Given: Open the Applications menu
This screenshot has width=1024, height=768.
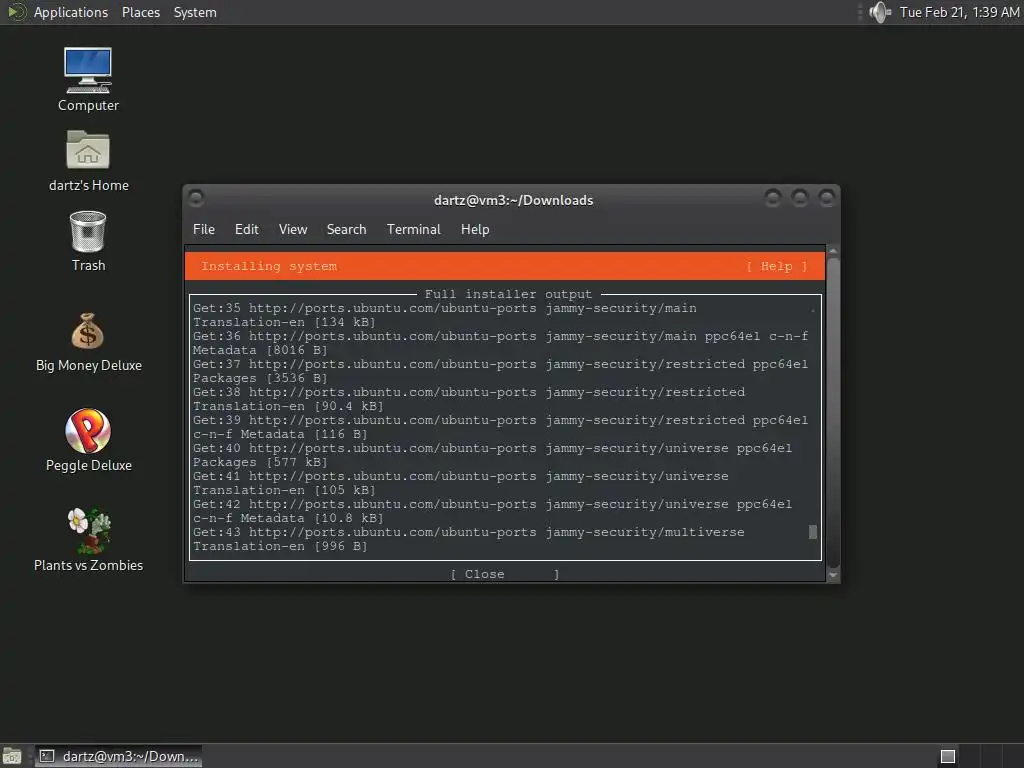Looking at the screenshot, I should (71, 12).
